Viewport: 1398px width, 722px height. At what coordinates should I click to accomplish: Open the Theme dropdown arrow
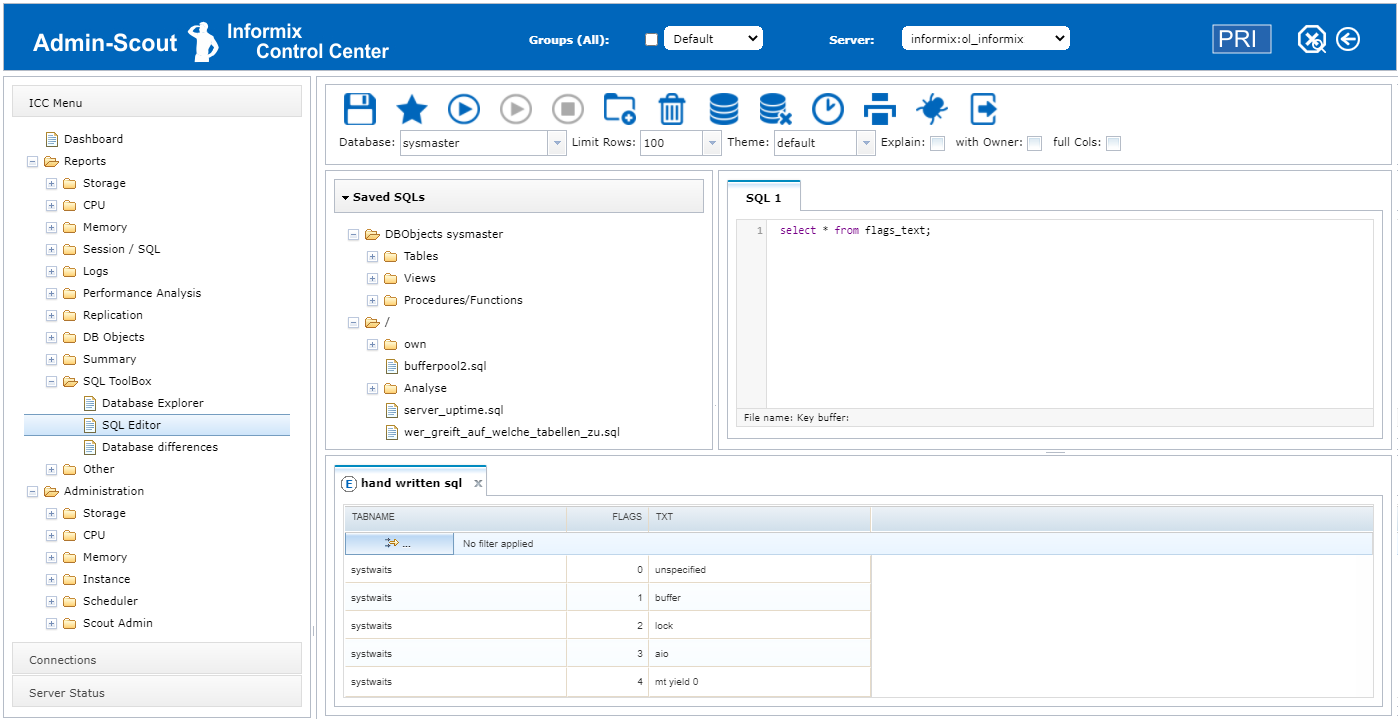[x=866, y=143]
